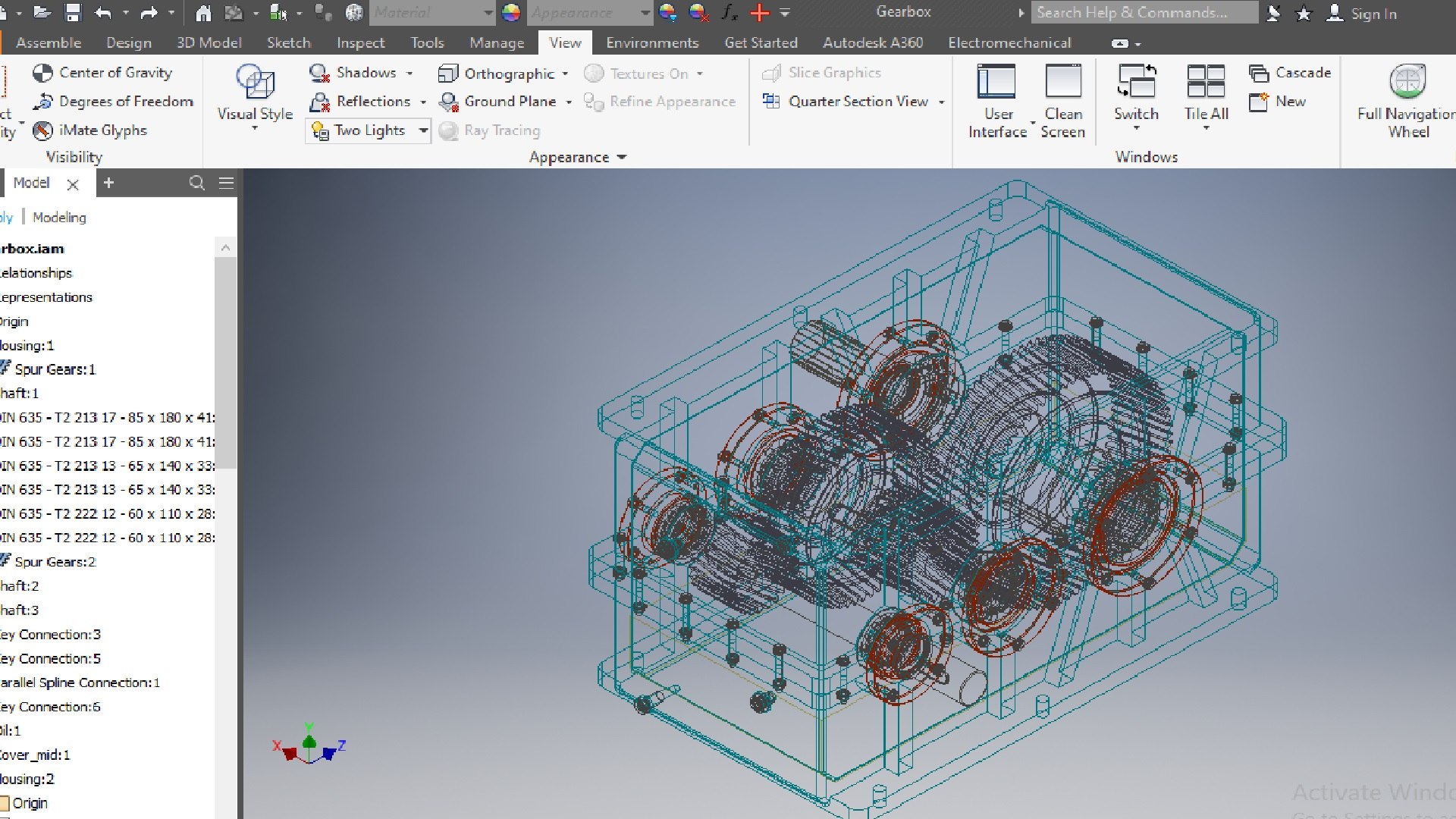The width and height of the screenshot is (1456, 819).
Task: Expand the Orthographic view dropdown arrow
Action: (566, 74)
